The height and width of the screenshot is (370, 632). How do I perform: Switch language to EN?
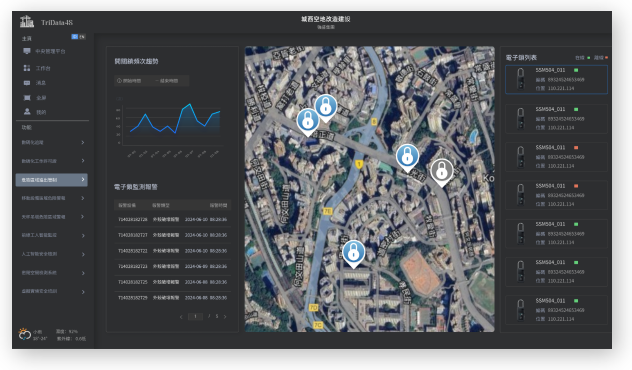82,37
